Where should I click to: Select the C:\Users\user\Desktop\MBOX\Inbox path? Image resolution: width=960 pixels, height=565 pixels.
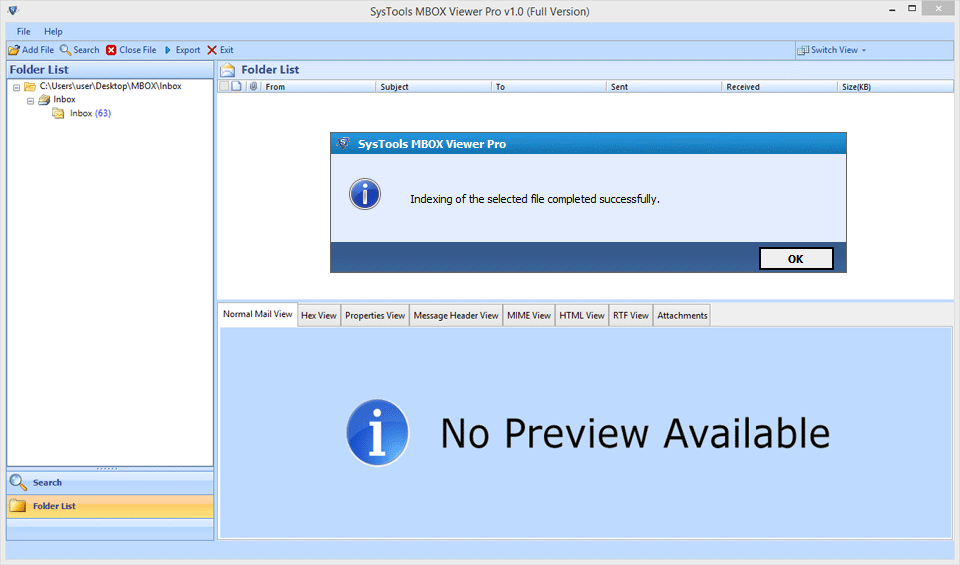[111, 86]
